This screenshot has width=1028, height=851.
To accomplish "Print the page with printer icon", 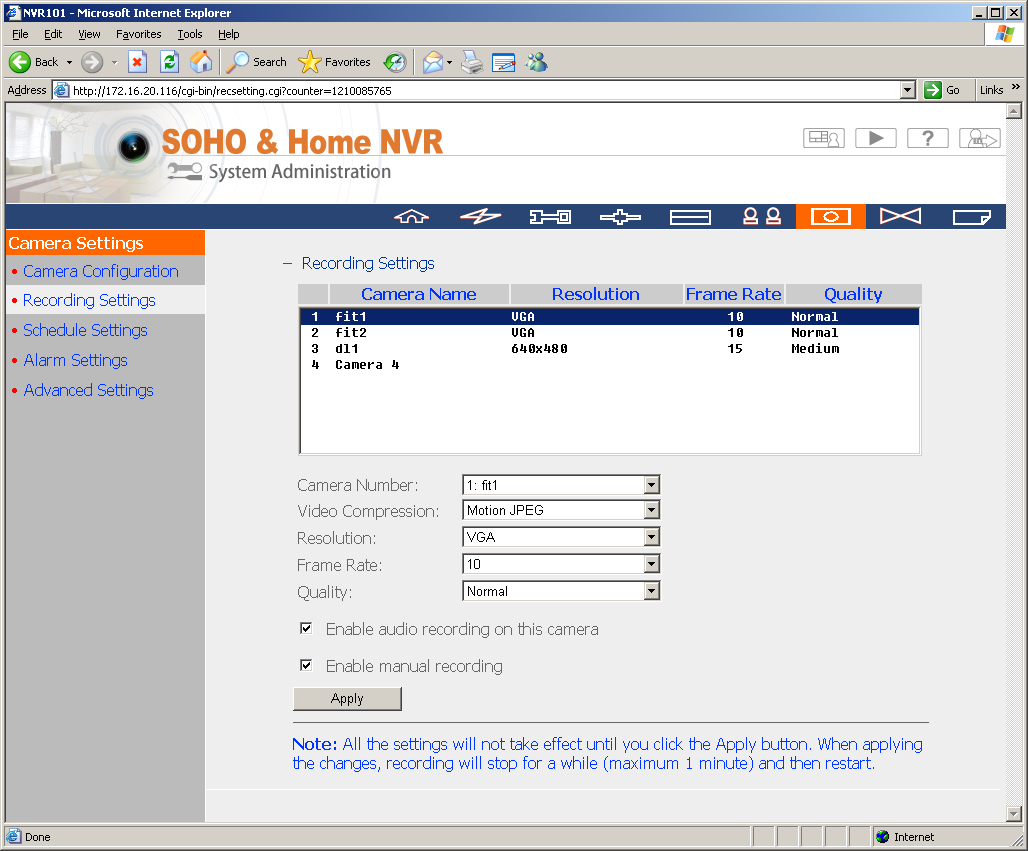I will 471,62.
